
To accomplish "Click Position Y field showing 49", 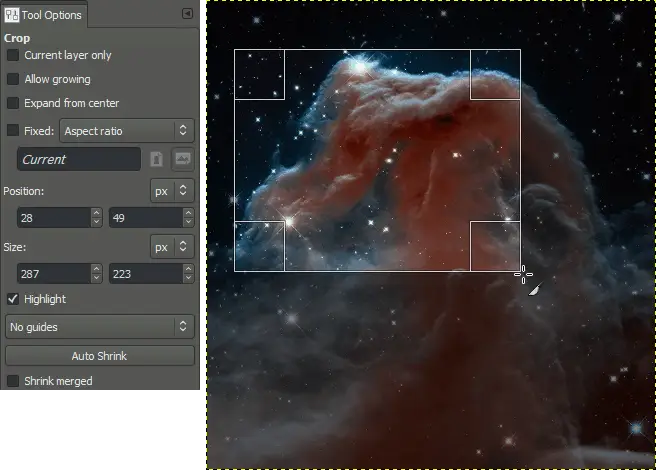I will [146, 218].
